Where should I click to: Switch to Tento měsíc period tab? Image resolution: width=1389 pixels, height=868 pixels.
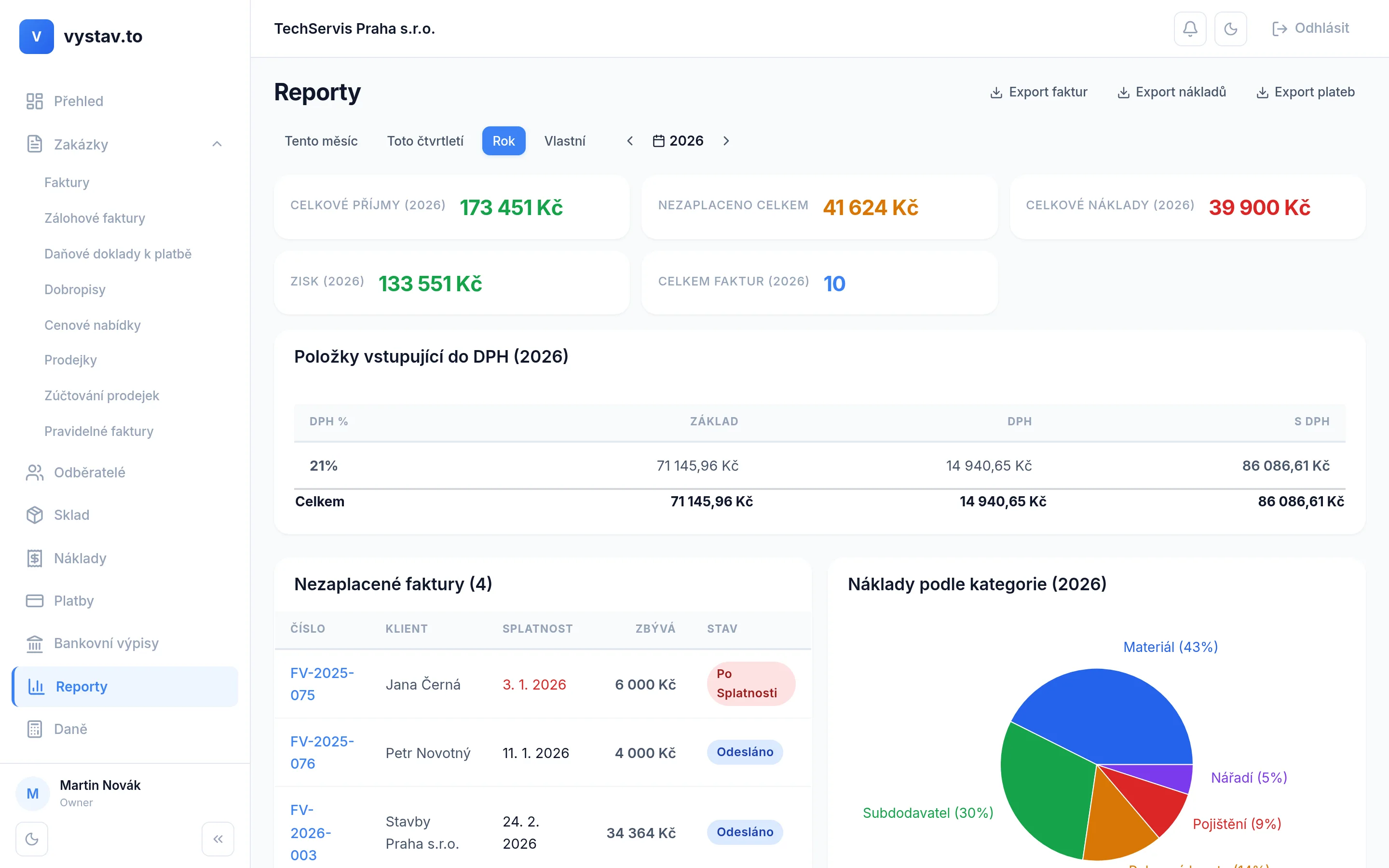(321, 141)
